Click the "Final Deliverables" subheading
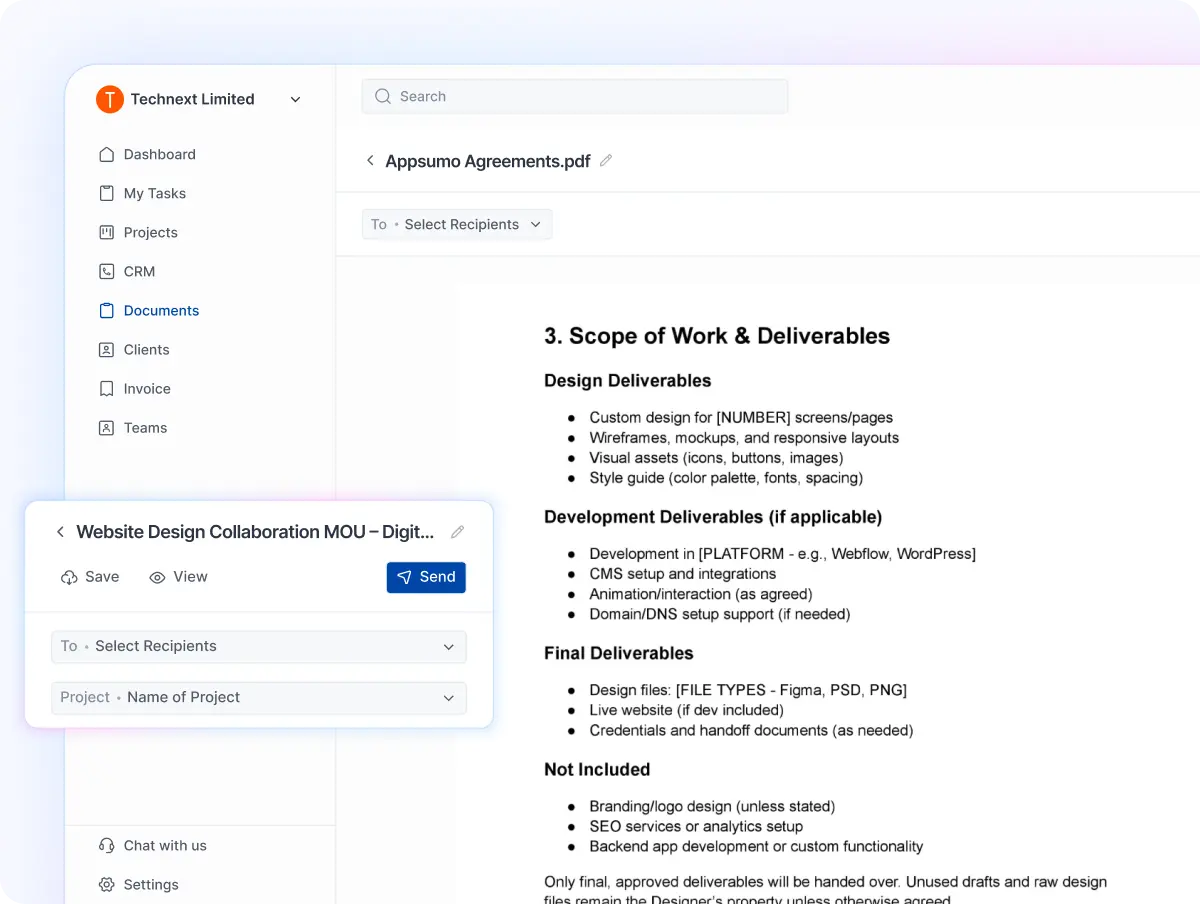Image resolution: width=1200 pixels, height=904 pixels. (619, 653)
